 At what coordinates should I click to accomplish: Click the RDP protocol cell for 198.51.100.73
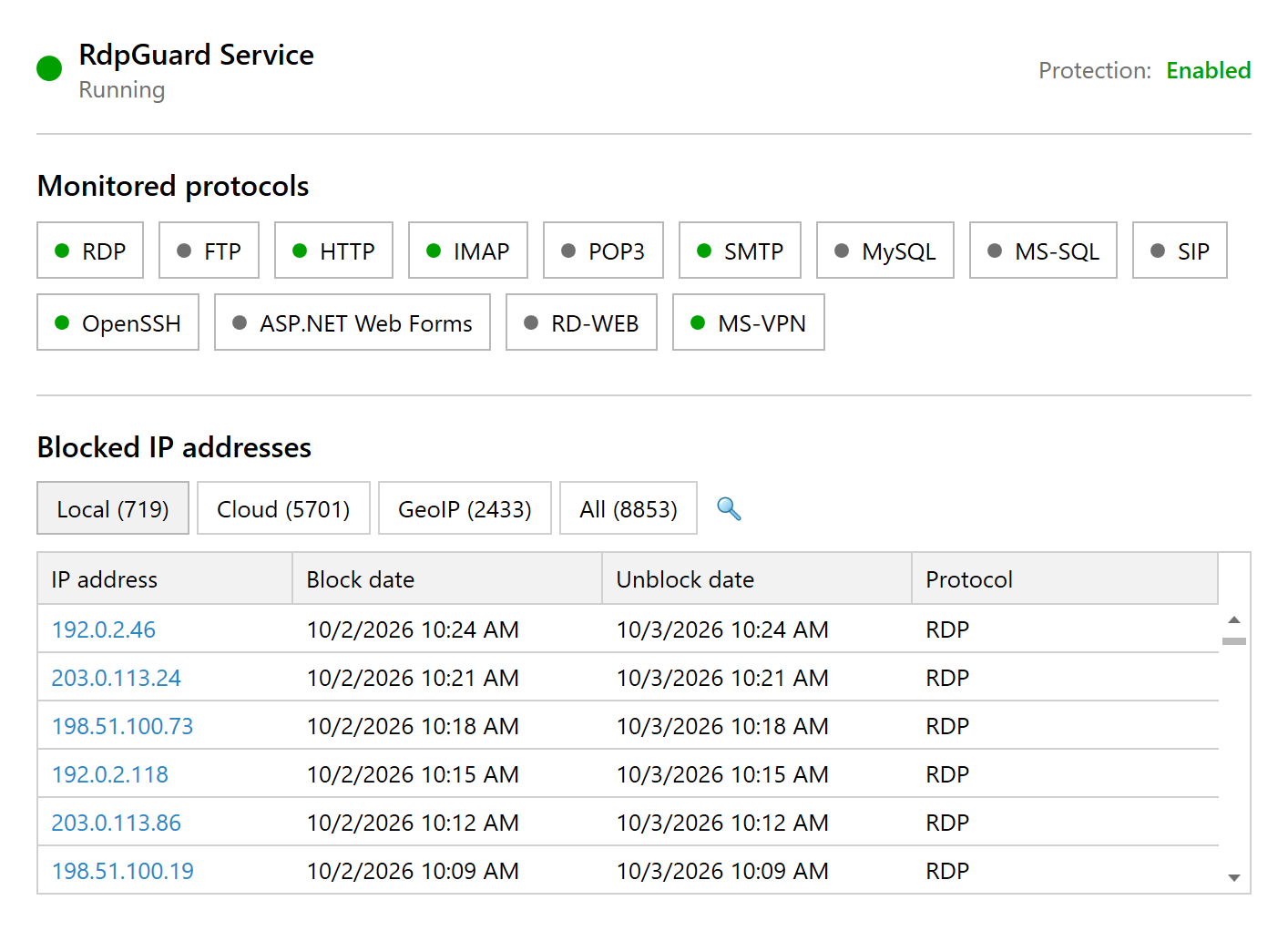947,726
